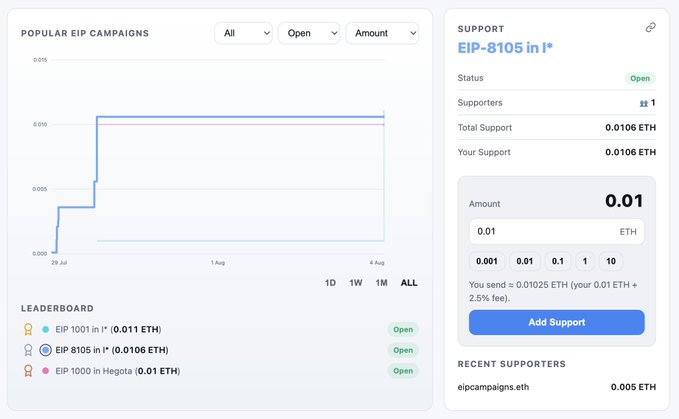
Task: Switch chart range to 1M
Action: 382,283
